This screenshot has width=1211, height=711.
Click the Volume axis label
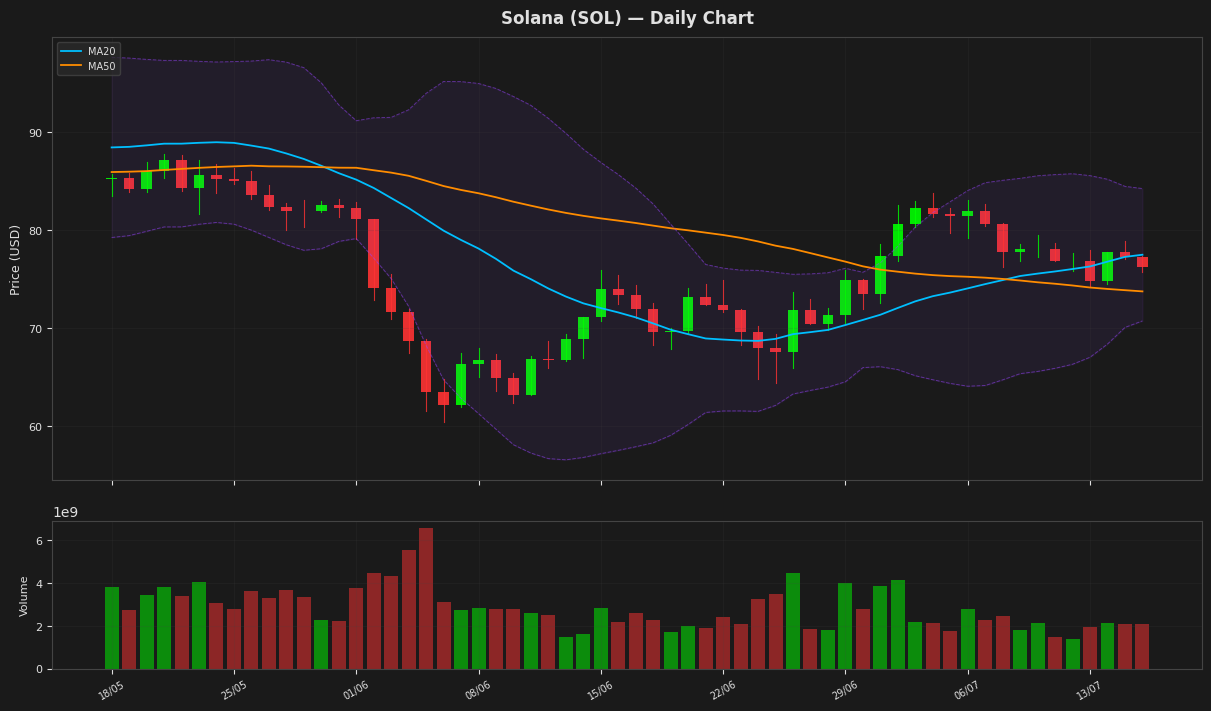click(24, 595)
